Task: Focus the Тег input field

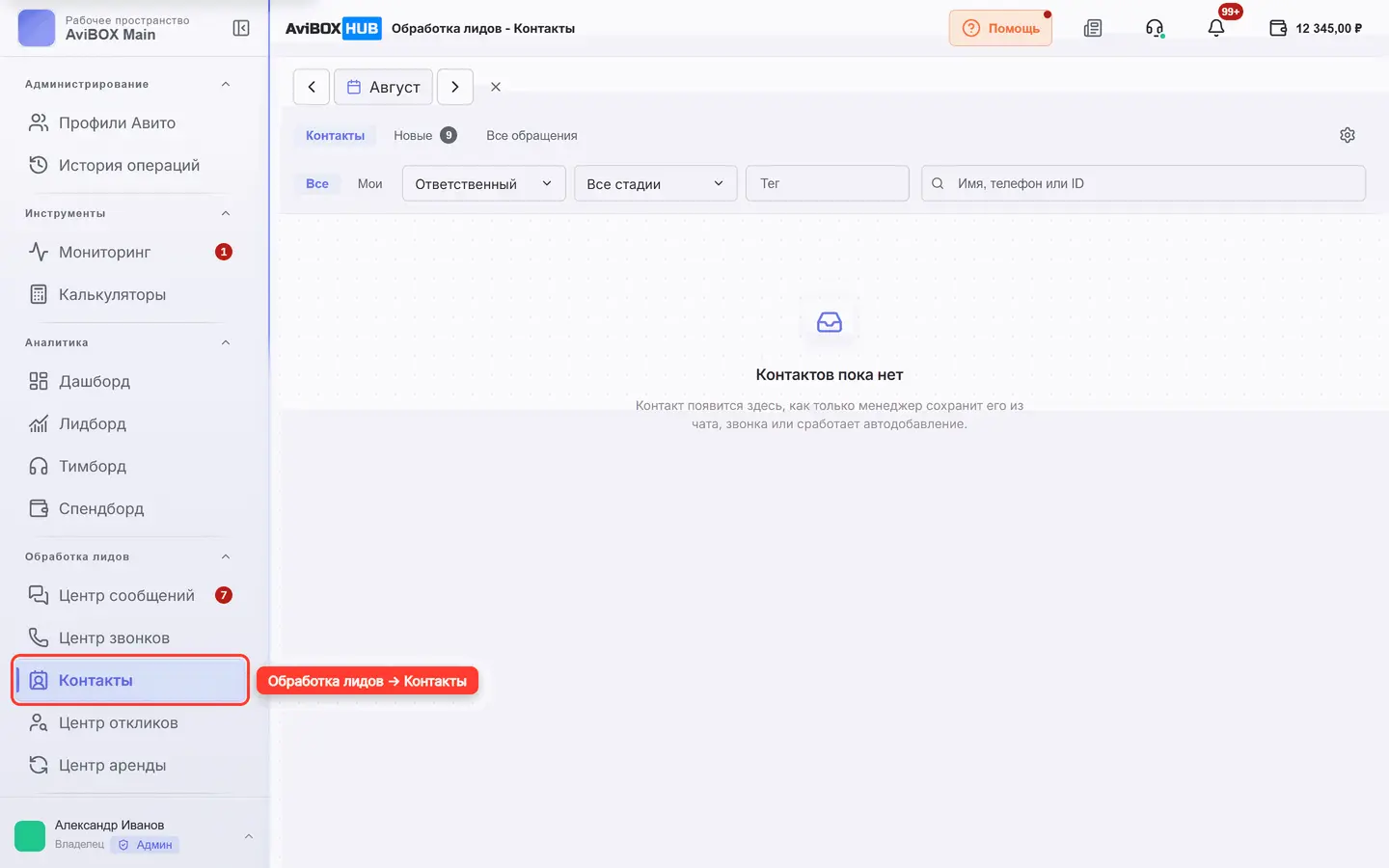Action: pos(828,183)
